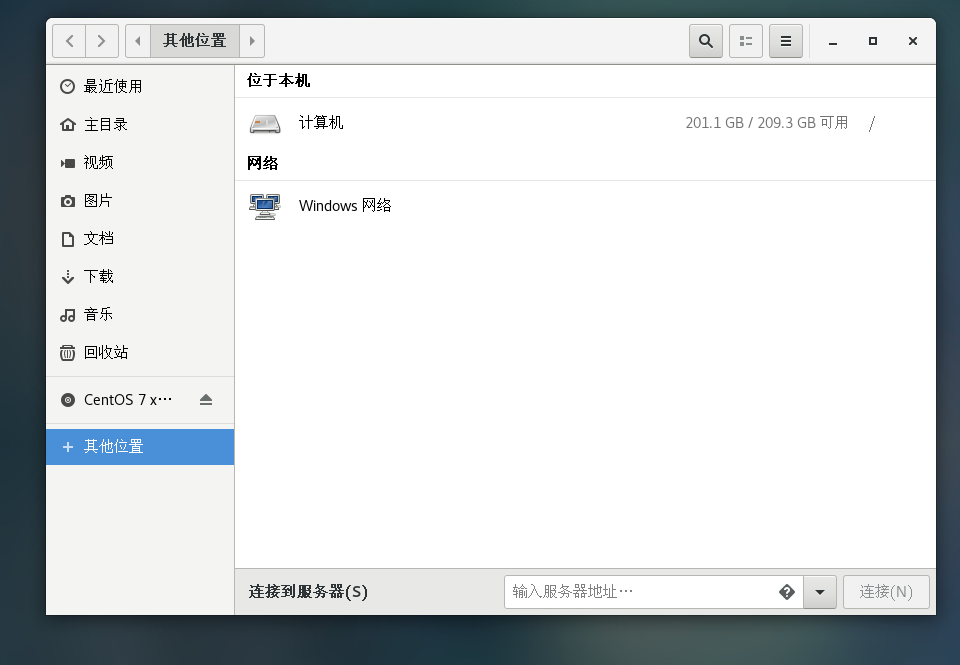
Task: Close the file manager window
Action: [x=913, y=41]
